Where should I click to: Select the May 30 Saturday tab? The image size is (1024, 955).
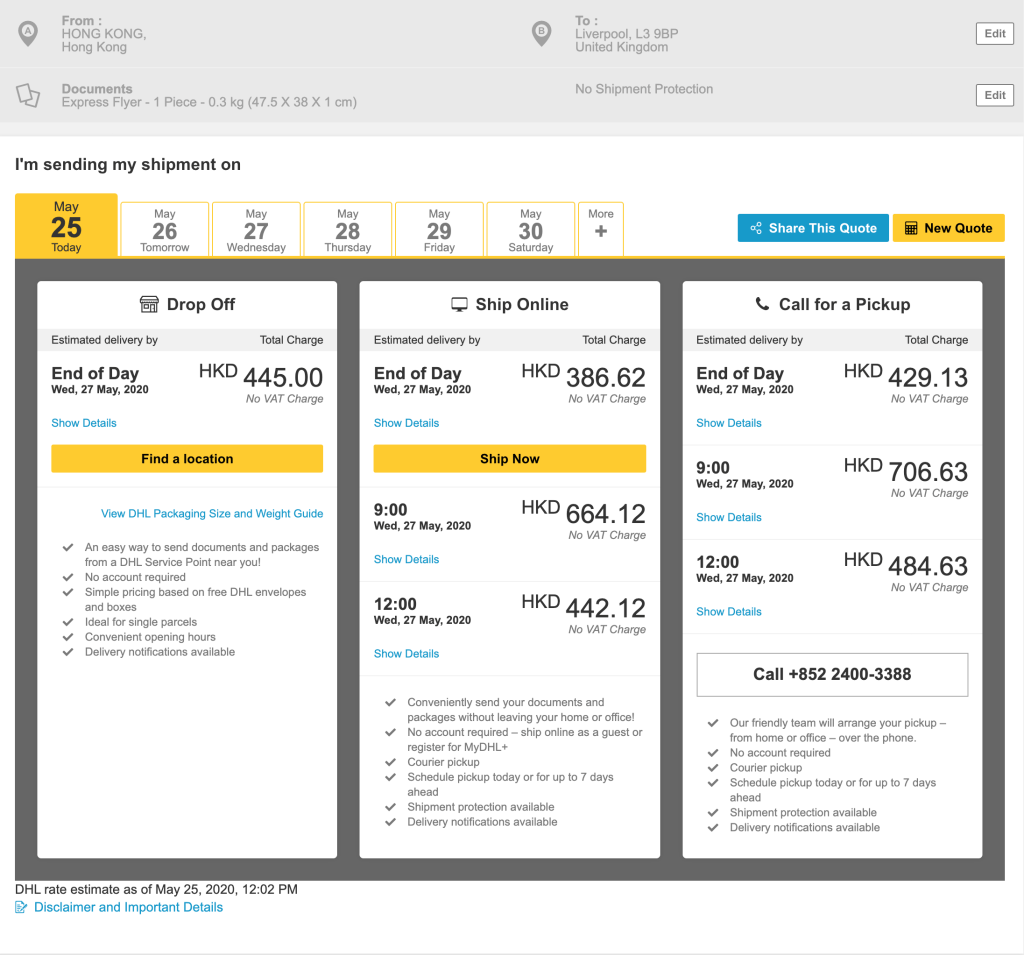click(x=530, y=229)
